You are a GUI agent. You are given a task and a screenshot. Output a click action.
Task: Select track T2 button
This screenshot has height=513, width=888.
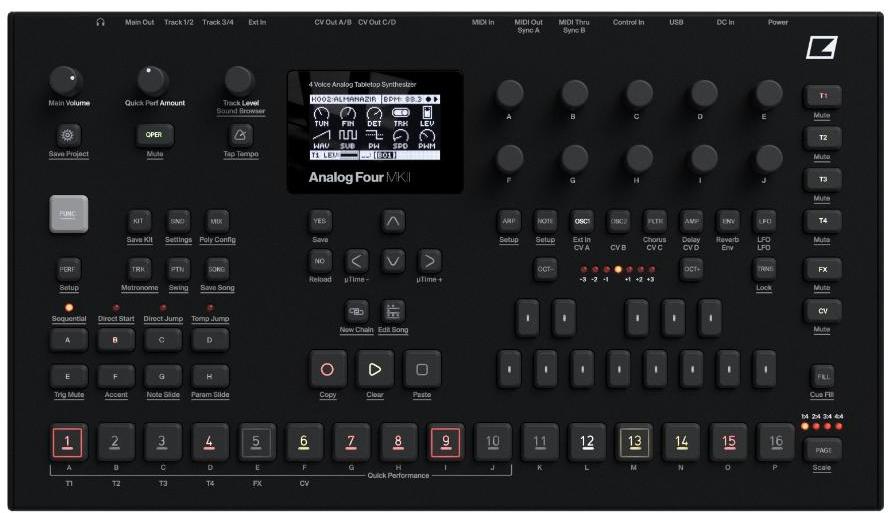point(822,138)
